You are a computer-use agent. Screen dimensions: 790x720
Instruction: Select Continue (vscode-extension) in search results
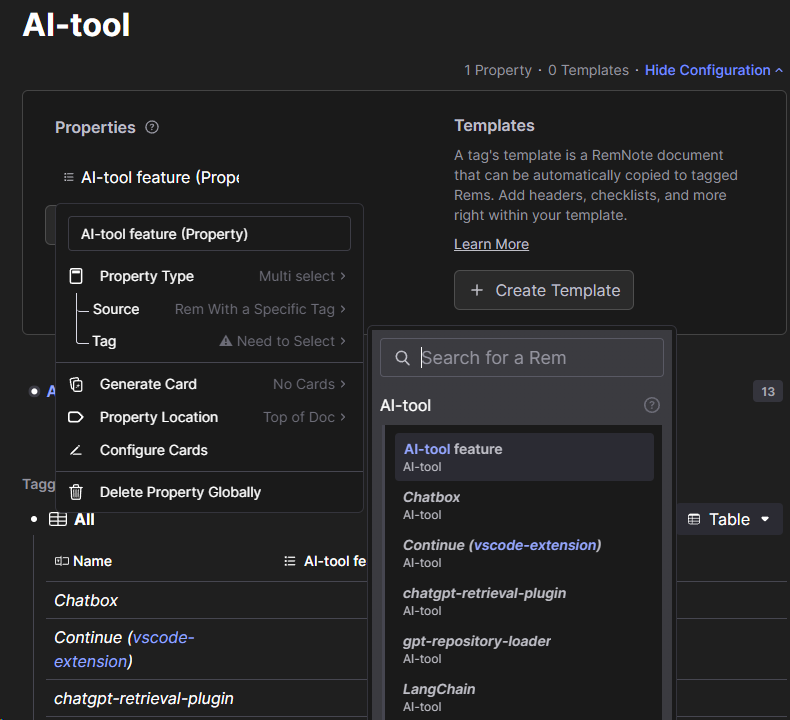coord(524,553)
